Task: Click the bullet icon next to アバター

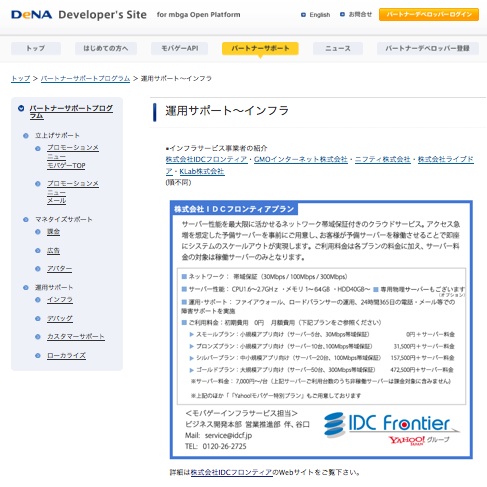Action: [x=38, y=269]
